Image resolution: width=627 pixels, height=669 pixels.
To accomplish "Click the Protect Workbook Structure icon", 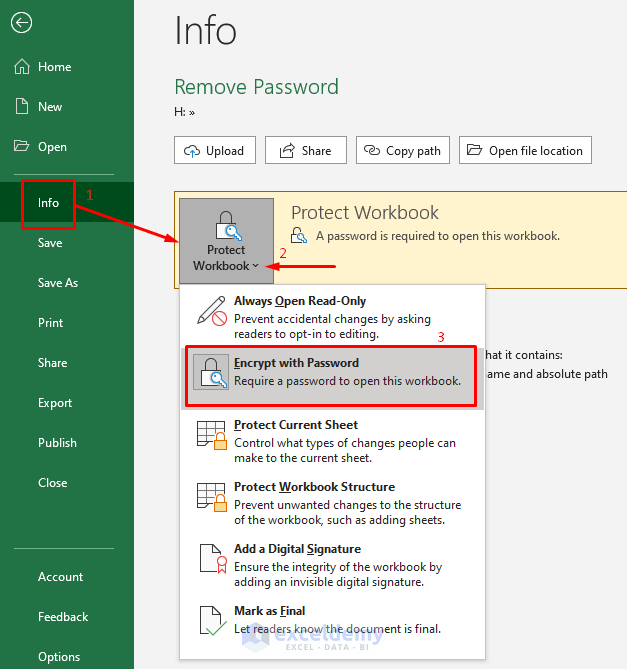I will (212, 497).
